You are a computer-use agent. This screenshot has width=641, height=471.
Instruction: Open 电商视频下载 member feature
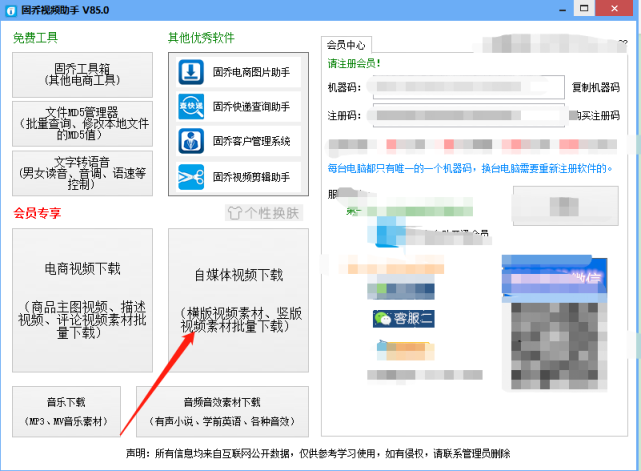point(82,300)
